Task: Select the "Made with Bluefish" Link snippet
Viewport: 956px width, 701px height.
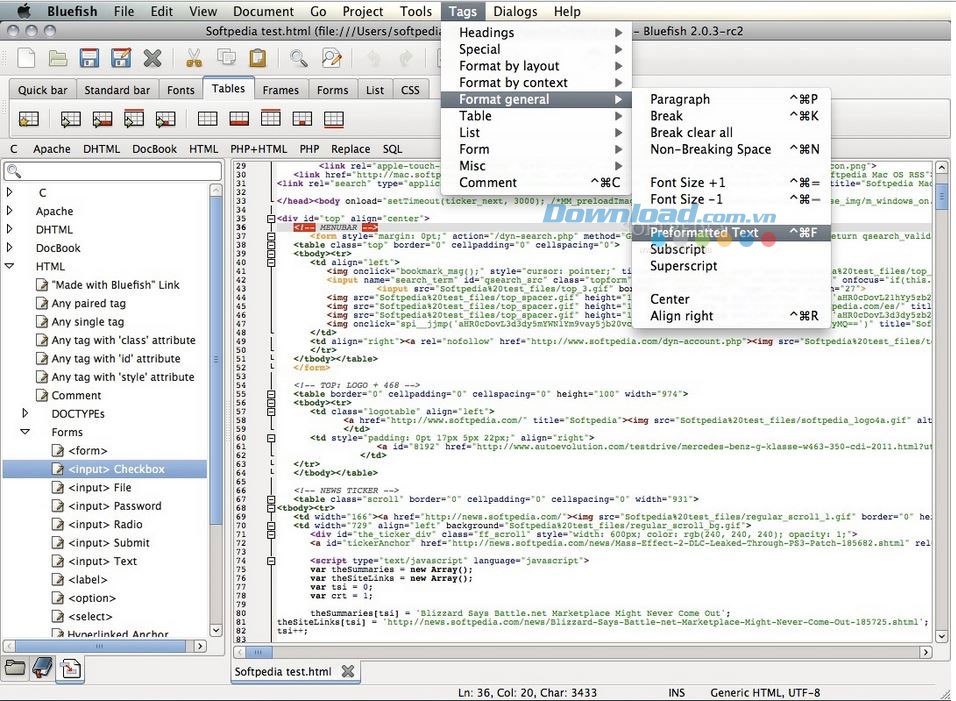Action: (115, 285)
